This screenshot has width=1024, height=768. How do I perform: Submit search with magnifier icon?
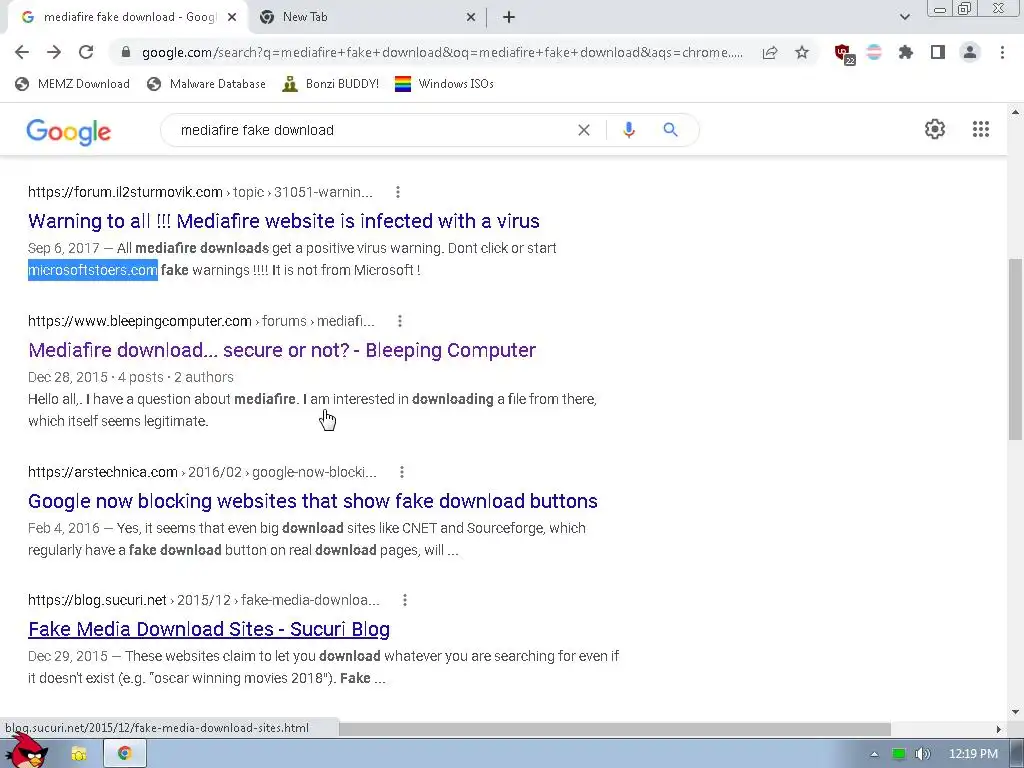(x=670, y=130)
